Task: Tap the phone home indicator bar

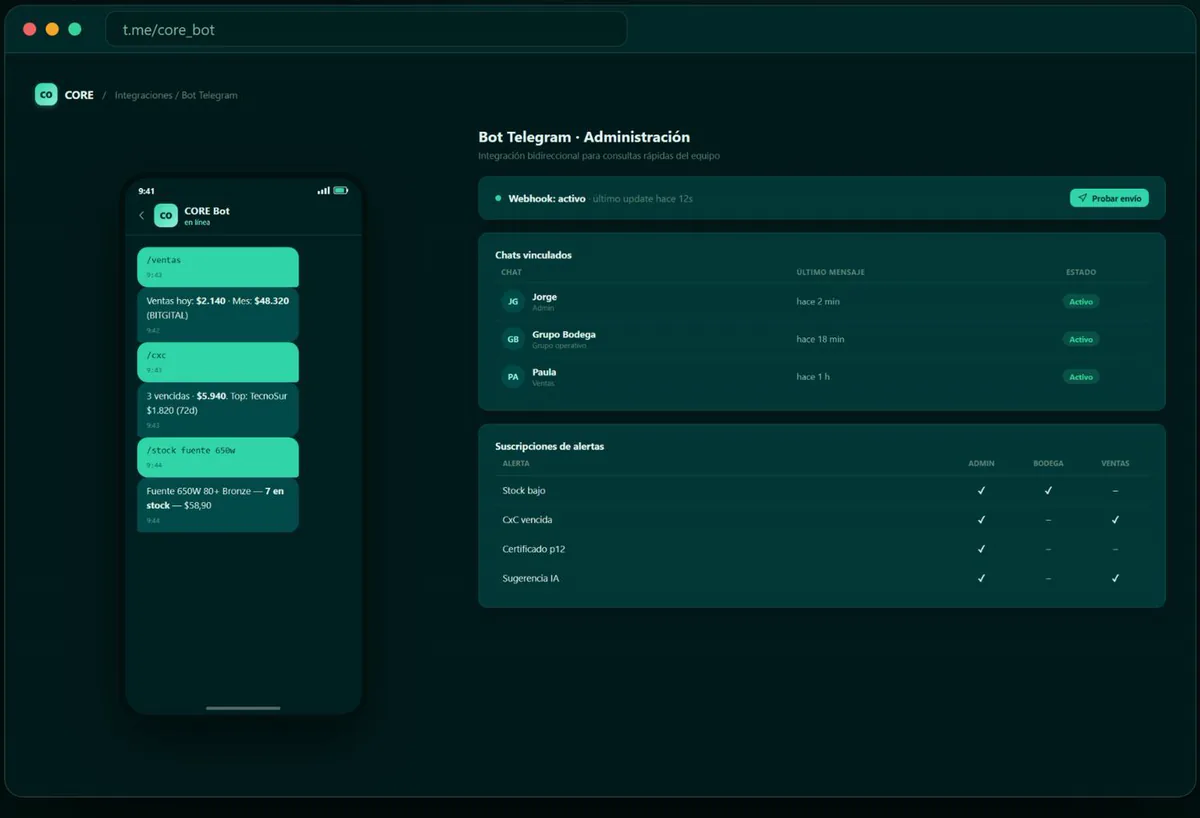Action: click(x=243, y=708)
